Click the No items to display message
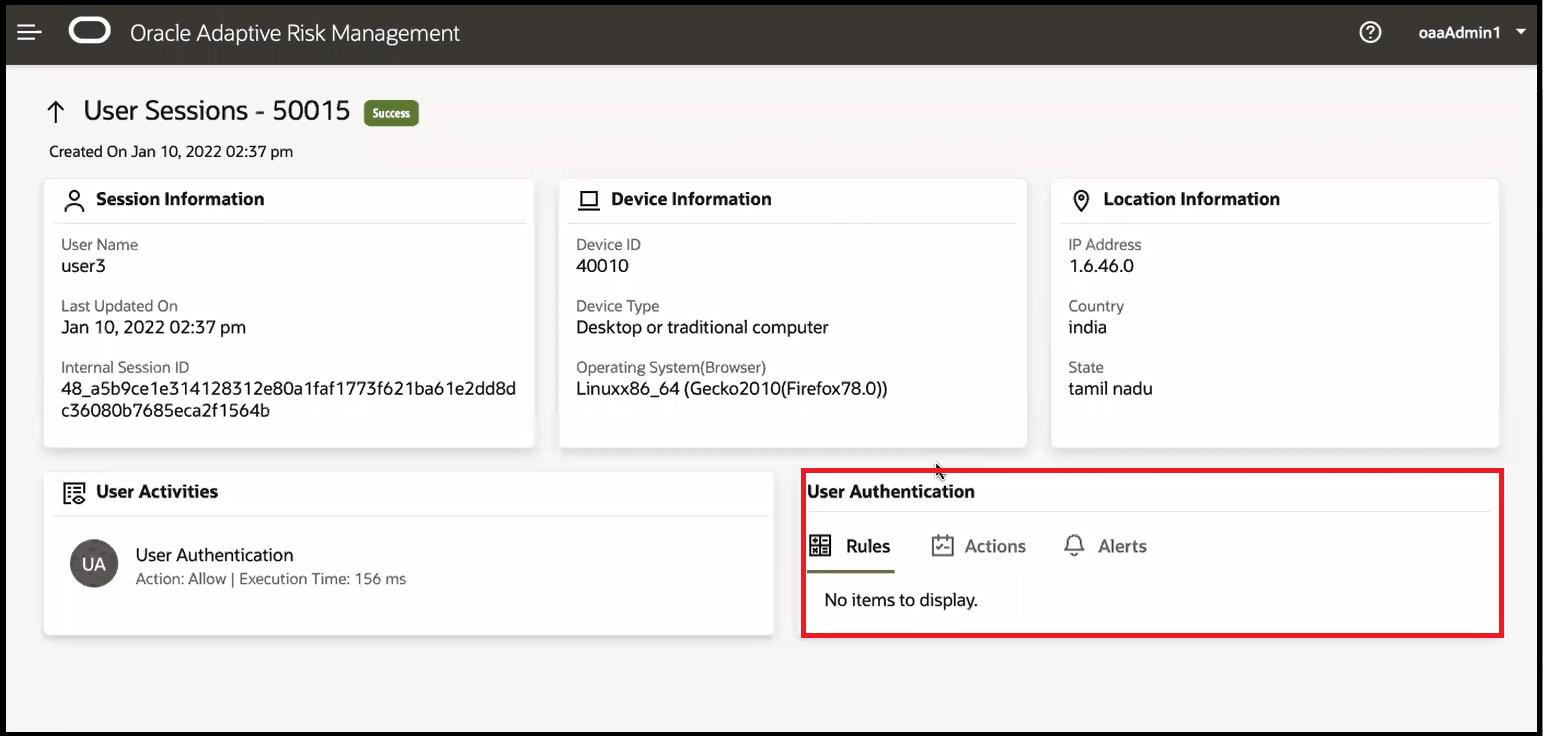The height and width of the screenshot is (736, 1543). 900,600
